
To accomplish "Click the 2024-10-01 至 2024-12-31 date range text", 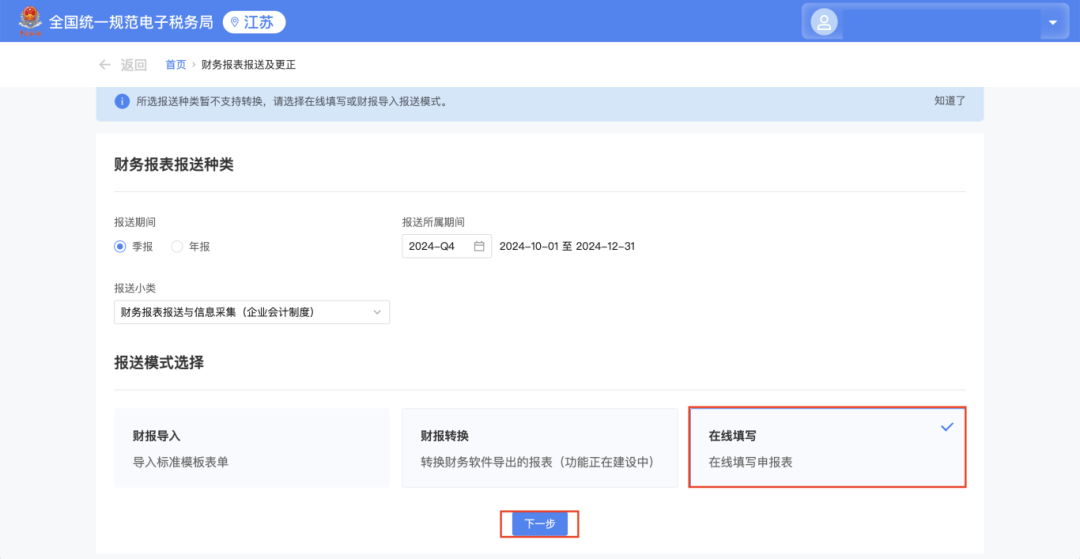I will click(x=567, y=246).
